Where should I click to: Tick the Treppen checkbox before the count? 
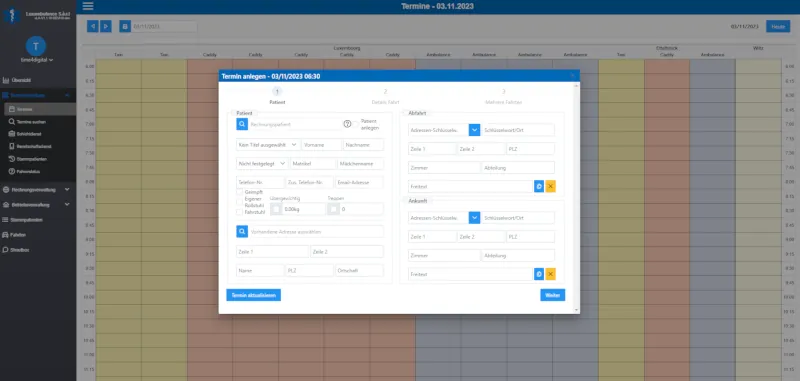click(x=333, y=209)
